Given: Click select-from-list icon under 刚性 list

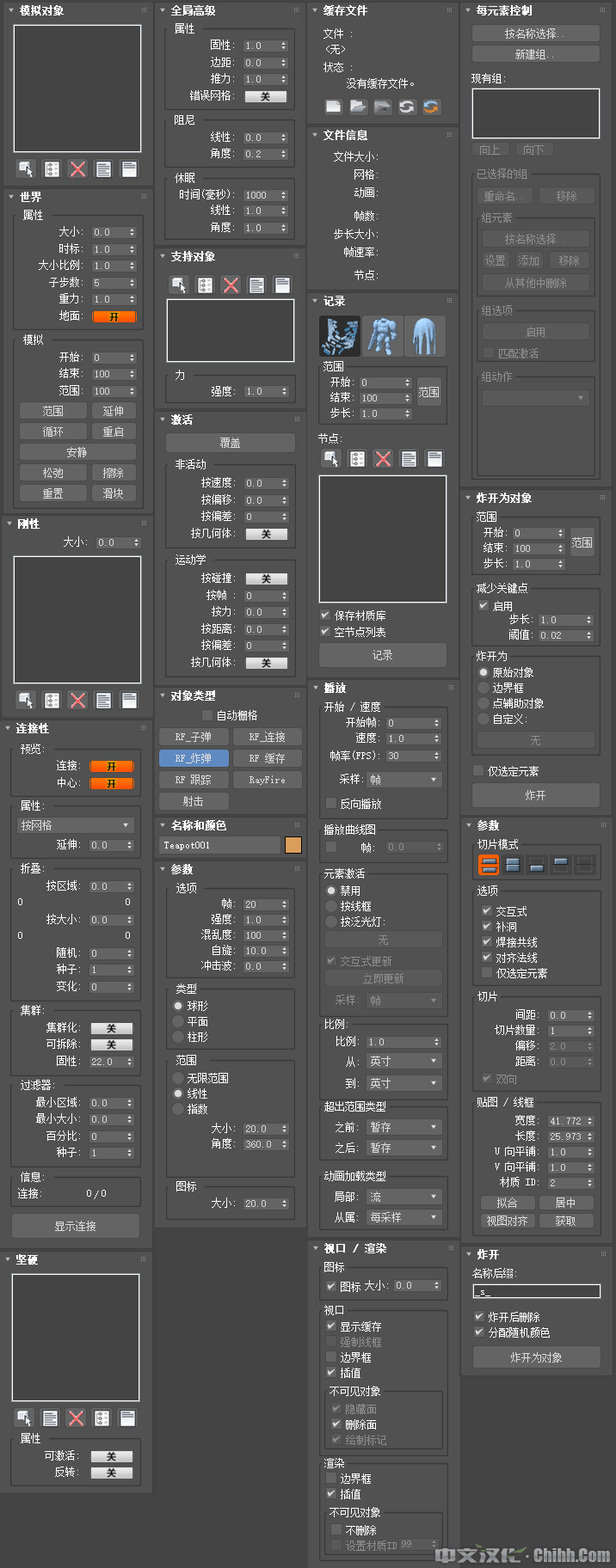Looking at the screenshot, I should point(52,701).
